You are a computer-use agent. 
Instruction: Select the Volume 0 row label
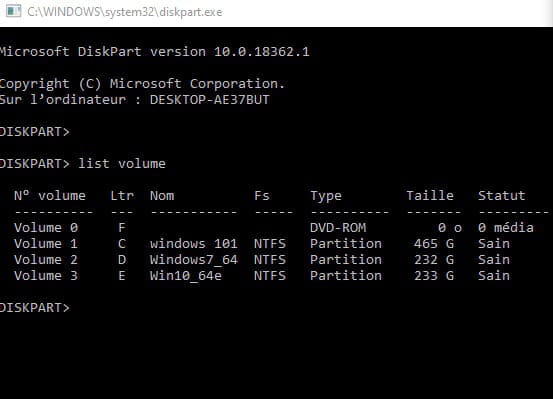click(46, 228)
